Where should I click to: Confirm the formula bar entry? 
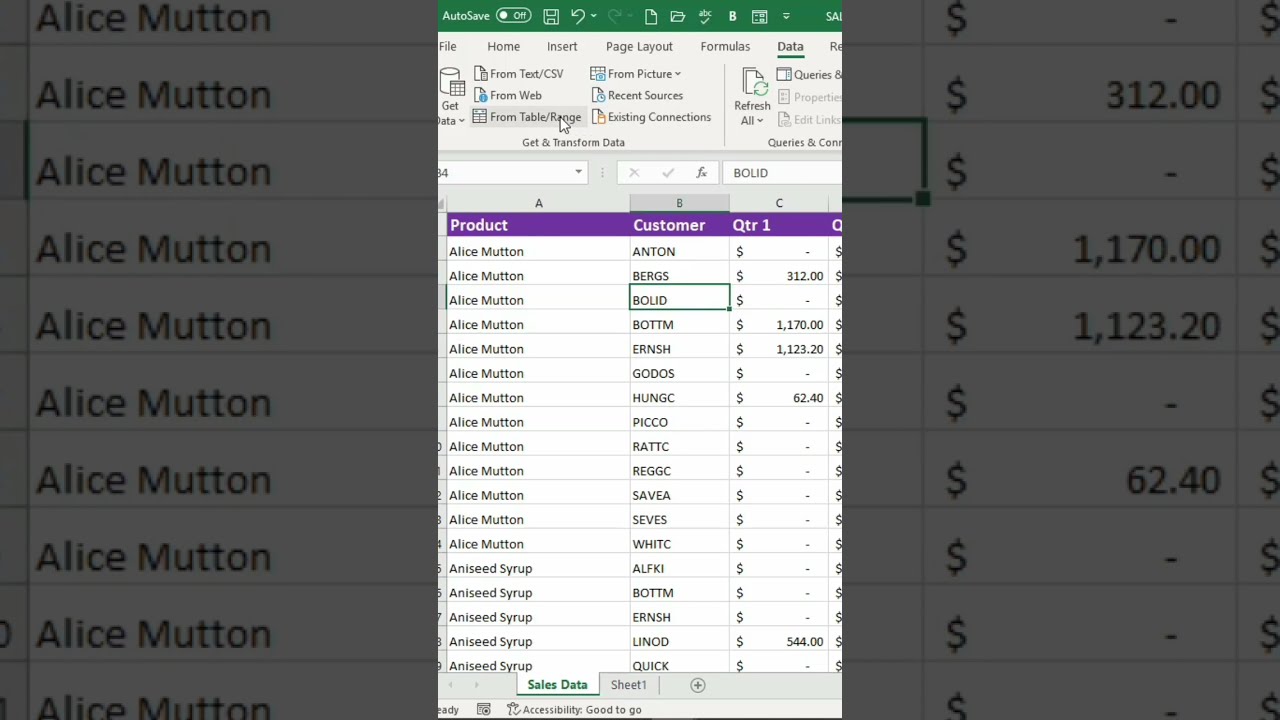coord(668,173)
